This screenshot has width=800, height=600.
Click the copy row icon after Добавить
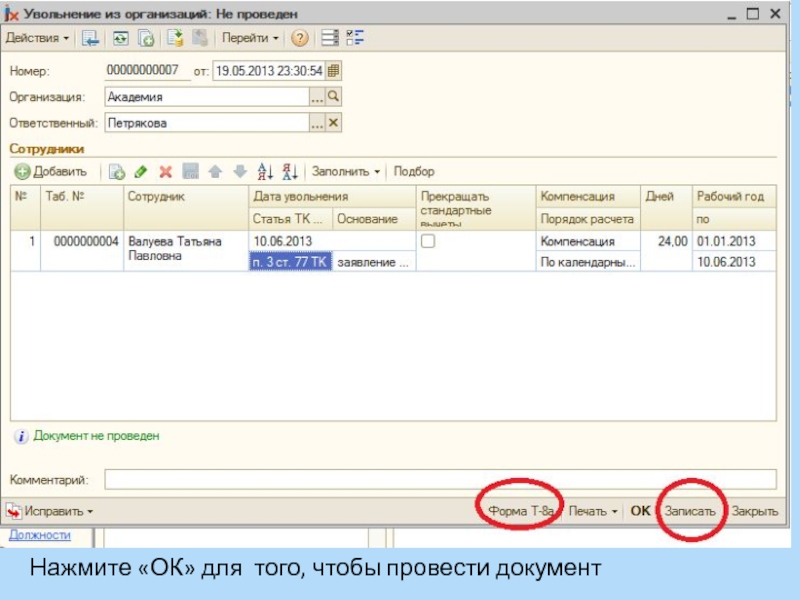[x=116, y=172]
